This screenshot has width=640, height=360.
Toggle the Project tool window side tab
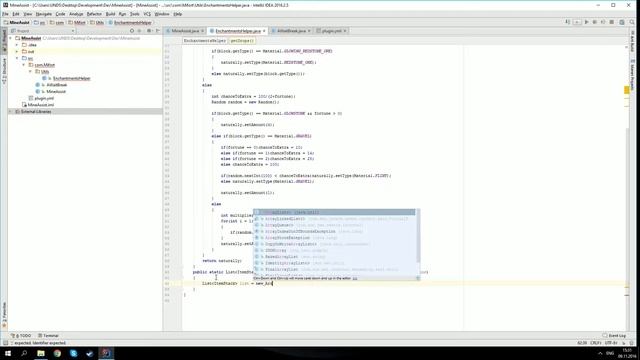[x=4, y=40]
